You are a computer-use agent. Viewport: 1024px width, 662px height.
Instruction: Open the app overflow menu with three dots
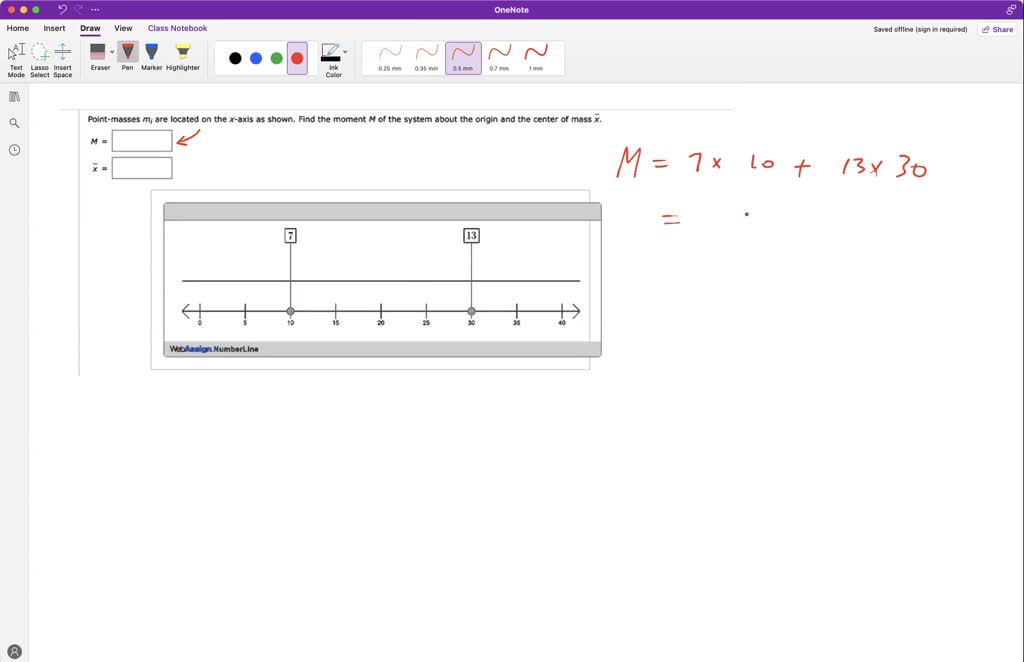[x=94, y=9]
